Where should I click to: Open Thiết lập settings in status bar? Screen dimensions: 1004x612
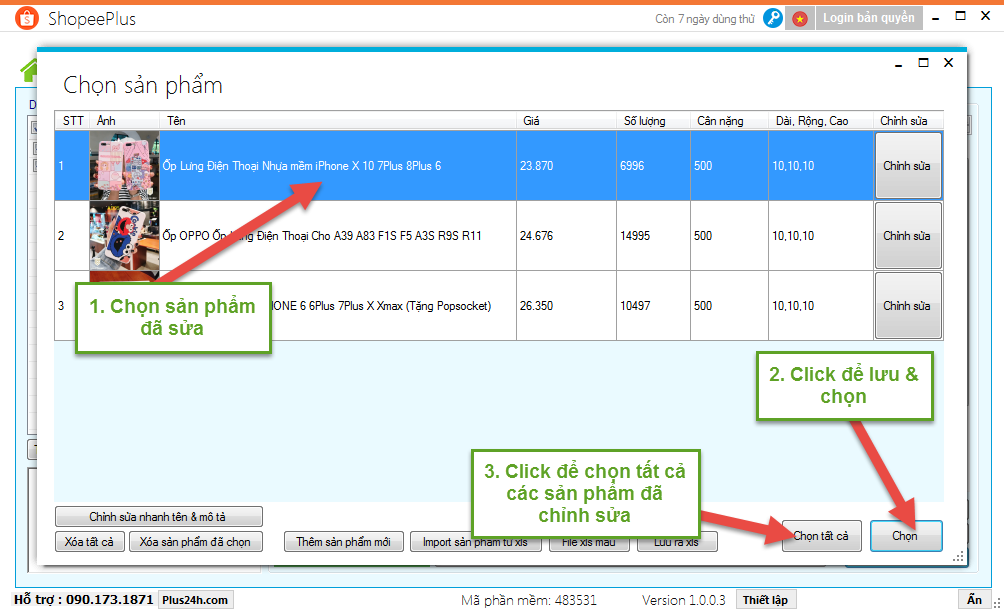[x=765, y=600]
